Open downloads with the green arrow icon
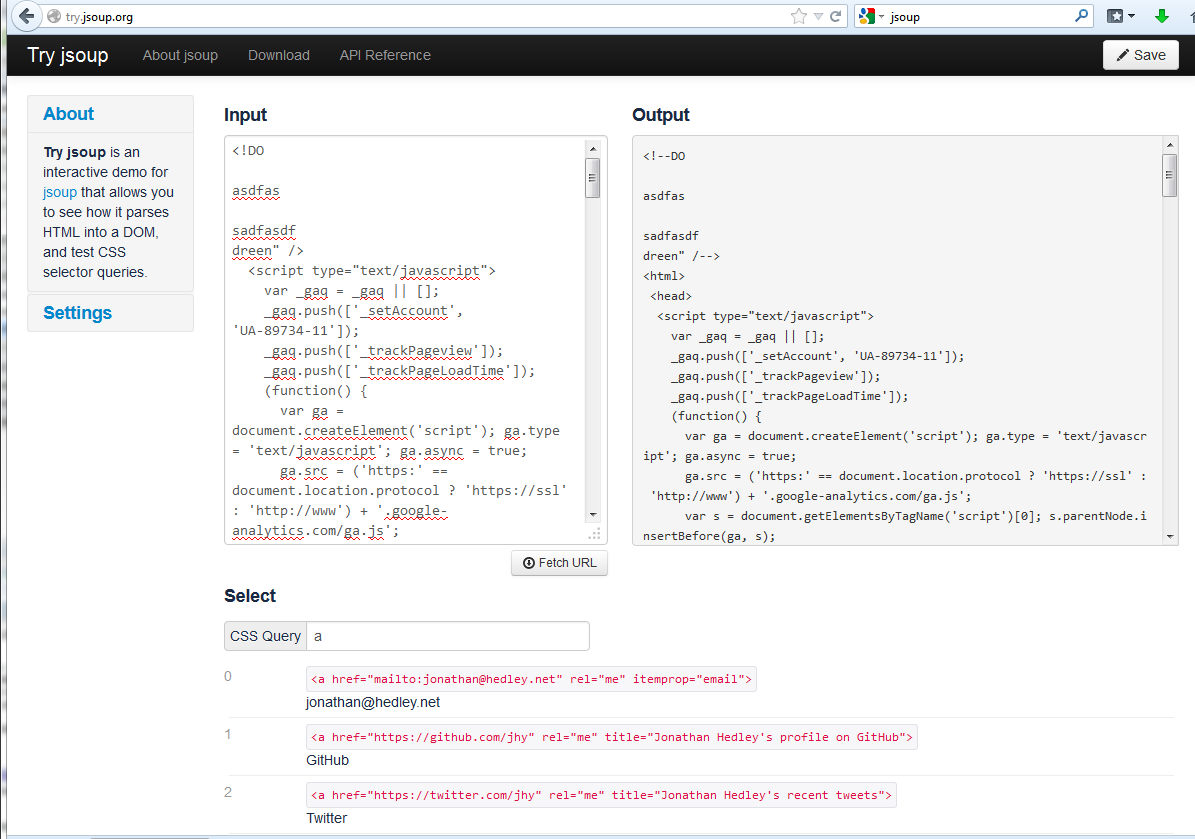Screen dimensions: 1195x839 click(1161, 16)
